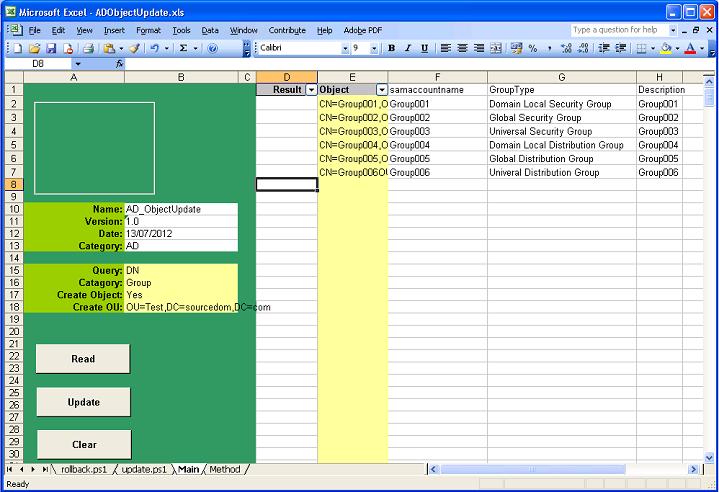Switch to the update.ps1 sheet tab
This screenshot has width=719, height=492.
coord(144,469)
